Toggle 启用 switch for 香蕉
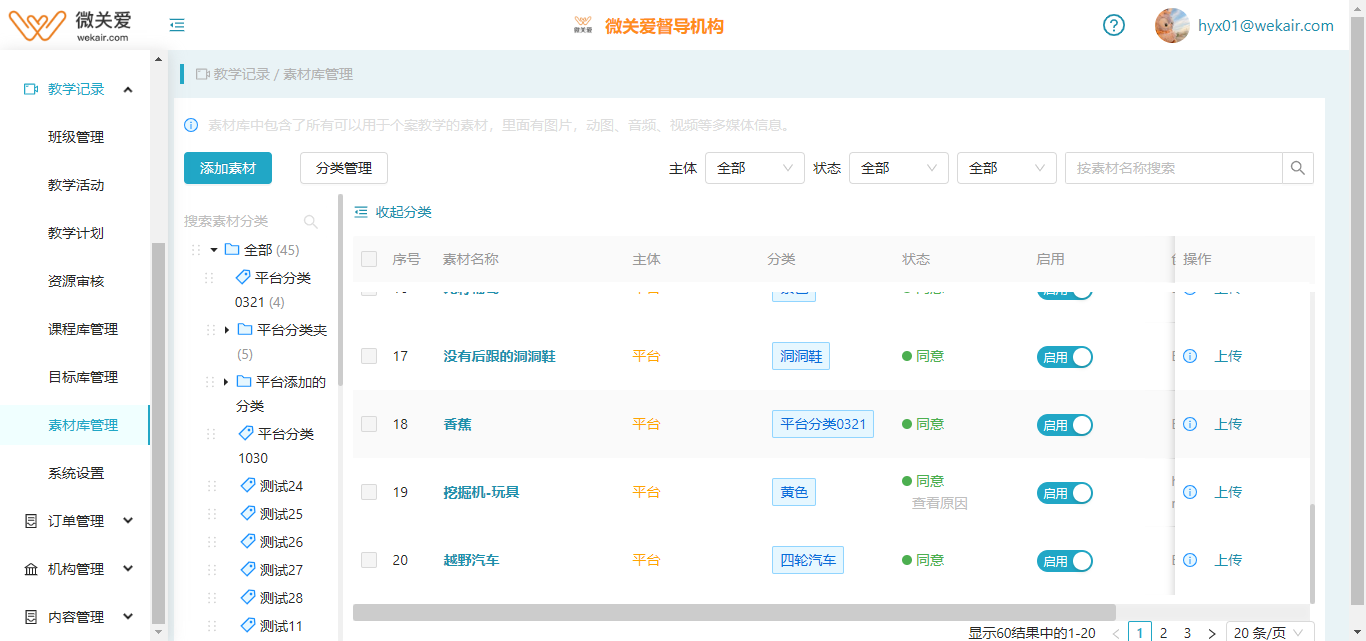This screenshot has width=1366, height=641. (1065, 425)
